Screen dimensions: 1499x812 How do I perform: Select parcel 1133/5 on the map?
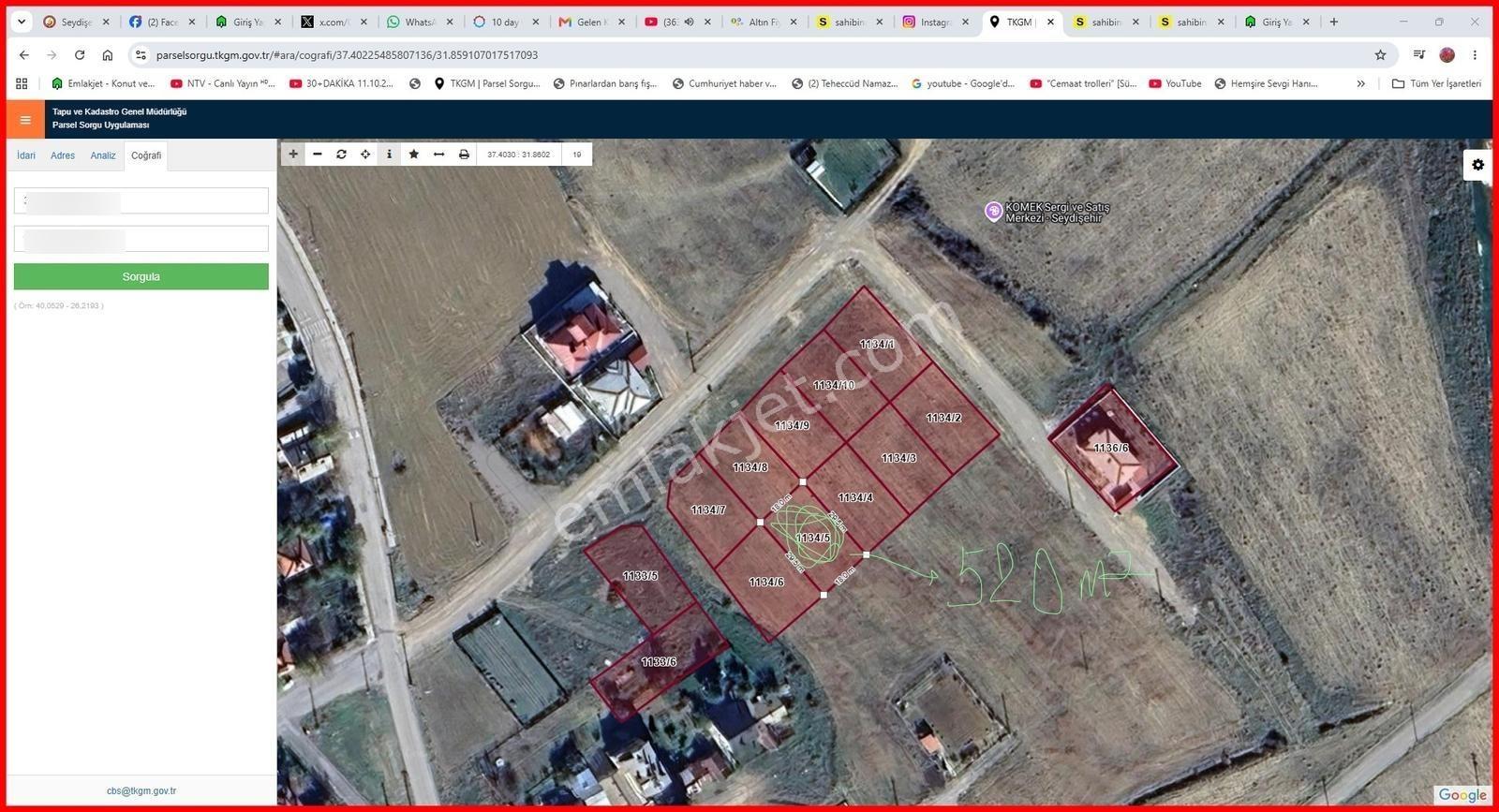click(x=640, y=576)
